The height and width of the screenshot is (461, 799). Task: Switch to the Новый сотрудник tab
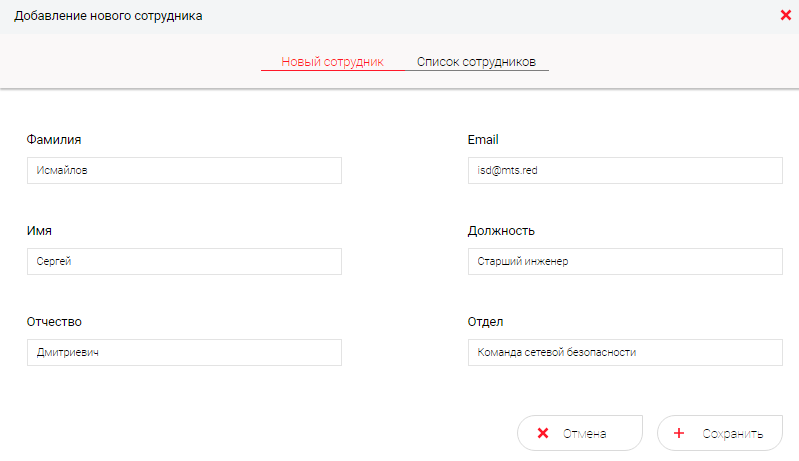(332, 61)
